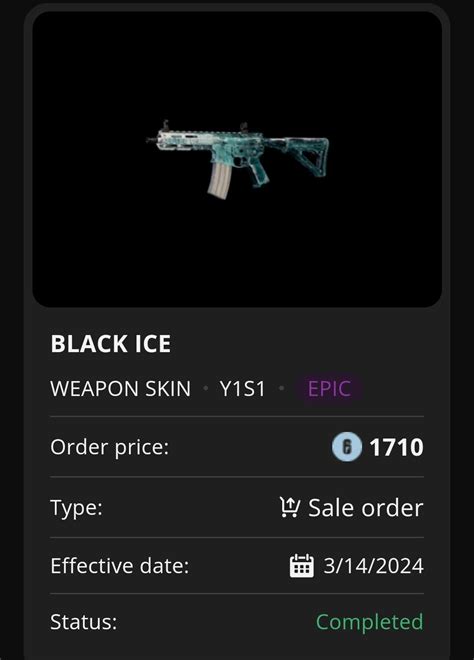Click the rifle stock in the preview

click(x=304, y=155)
